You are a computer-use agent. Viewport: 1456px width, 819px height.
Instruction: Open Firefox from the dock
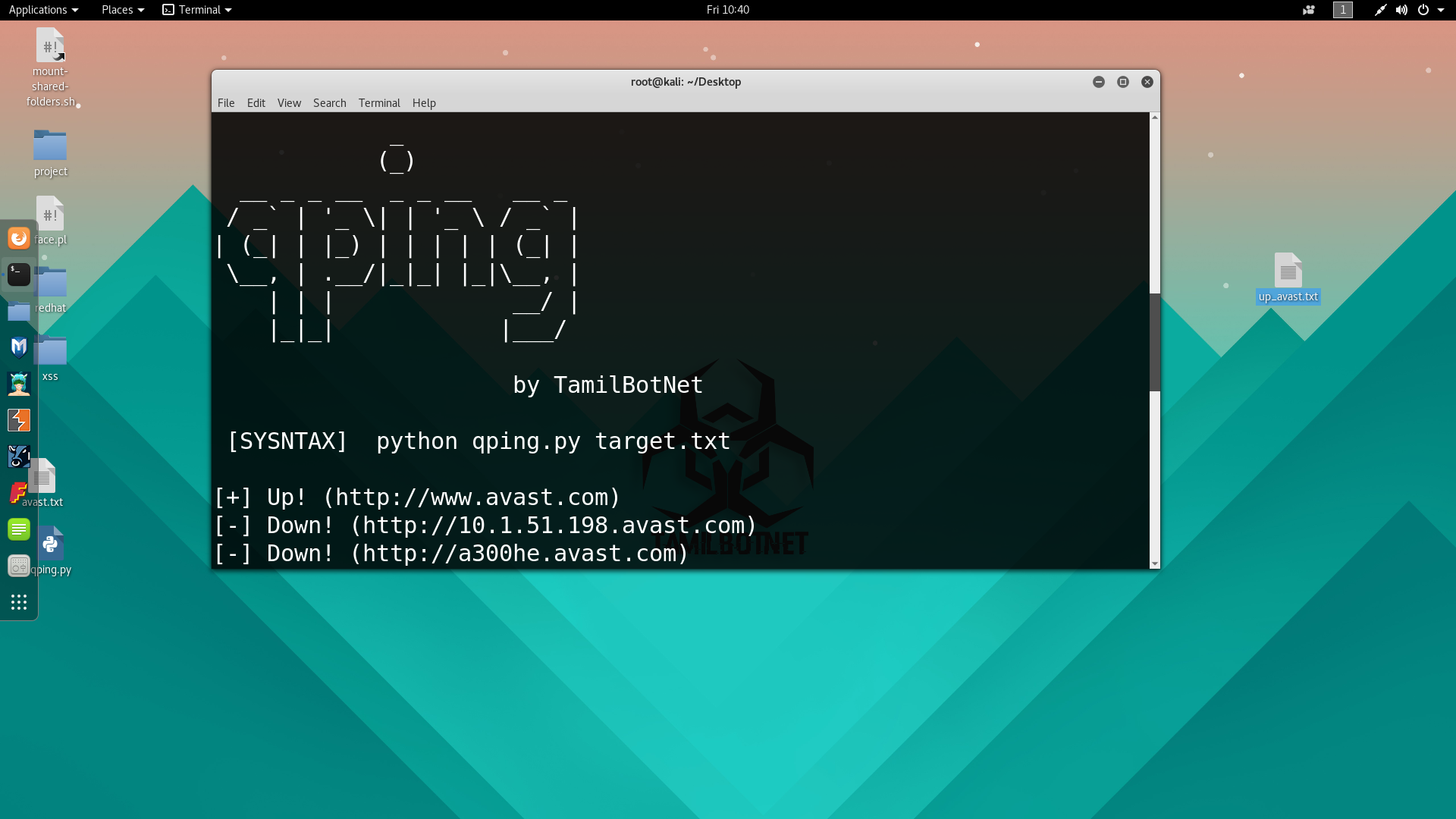tap(19, 238)
